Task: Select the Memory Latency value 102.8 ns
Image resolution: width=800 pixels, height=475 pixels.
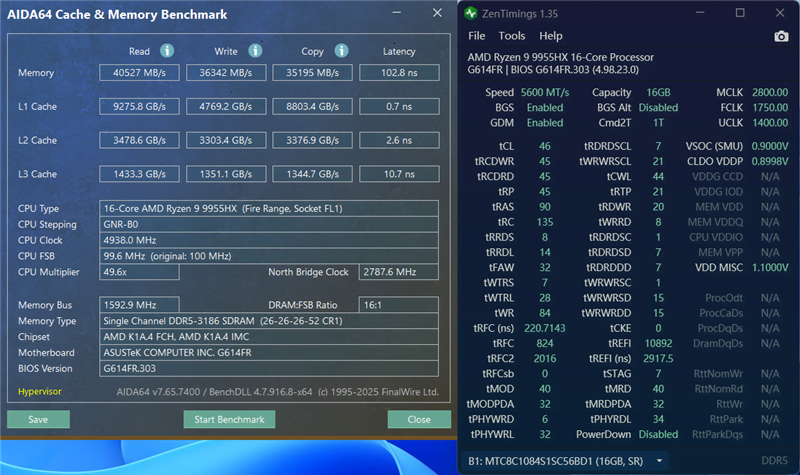Action: pyautogui.click(x=399, y=72)
